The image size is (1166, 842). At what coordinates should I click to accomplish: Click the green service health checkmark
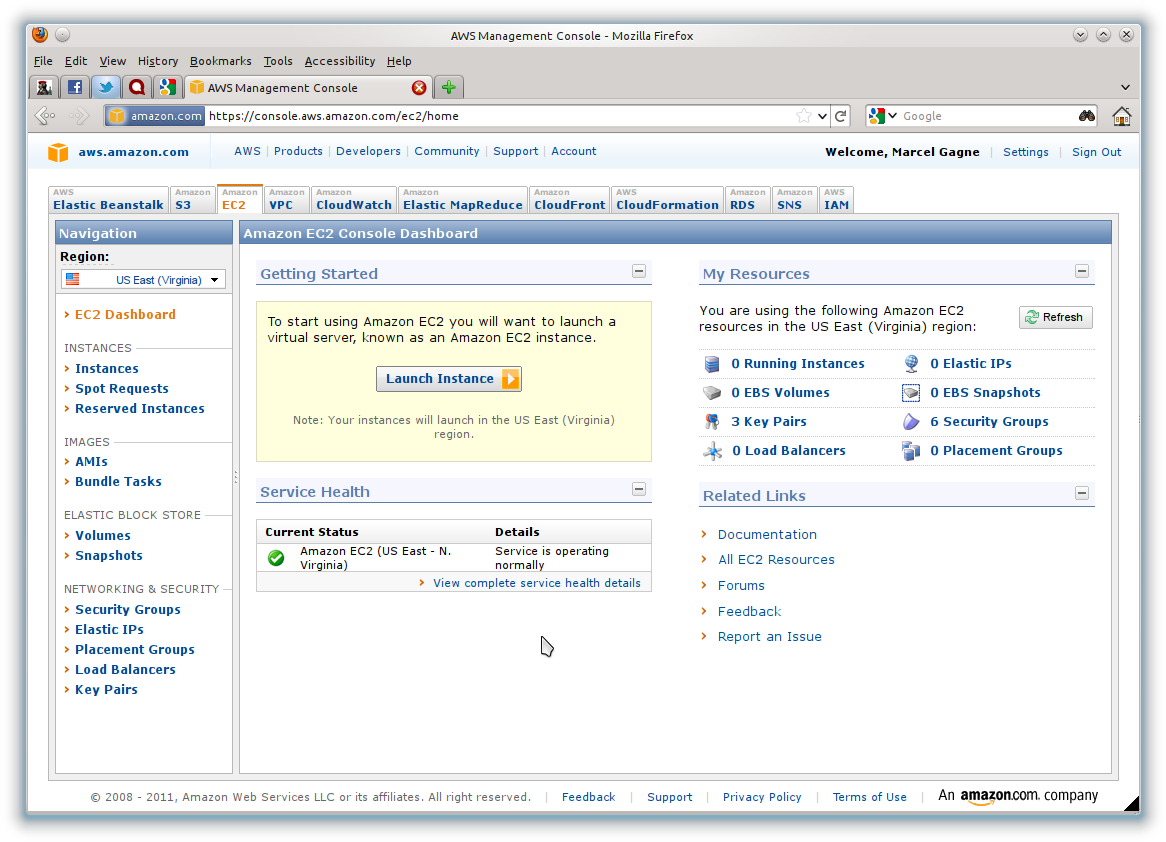point(276,558)
